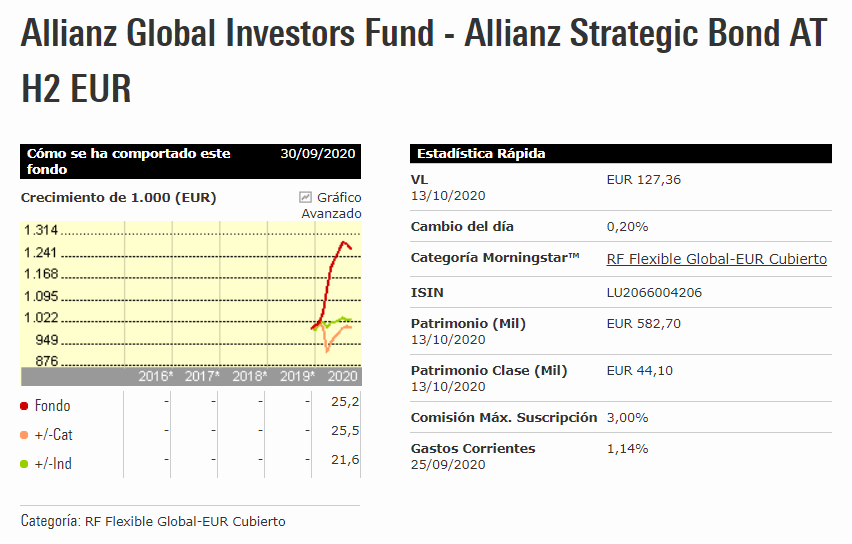Click the VL value EUR 127,36
The height and width of the screenshot is (544, 852).
coord(643,180)
